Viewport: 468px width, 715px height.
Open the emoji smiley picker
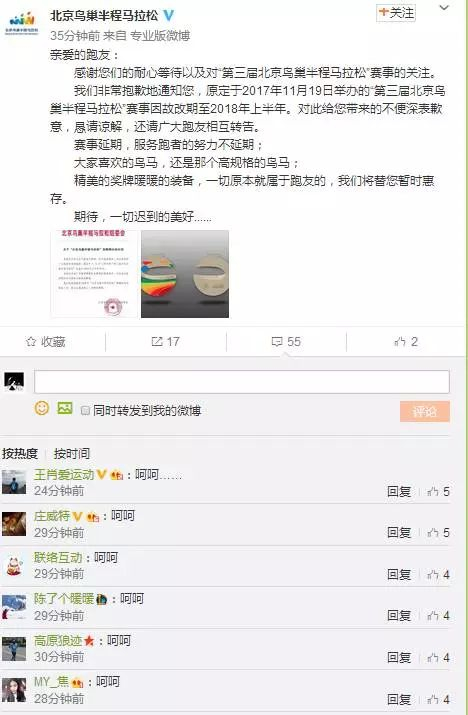coord(42,408)
